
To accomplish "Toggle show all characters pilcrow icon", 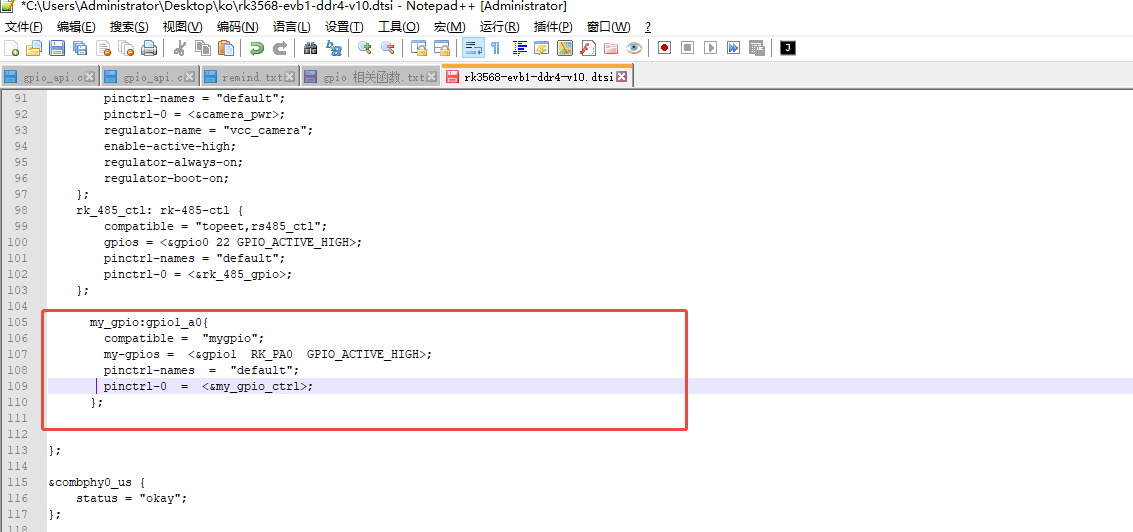I will point(496,48).
